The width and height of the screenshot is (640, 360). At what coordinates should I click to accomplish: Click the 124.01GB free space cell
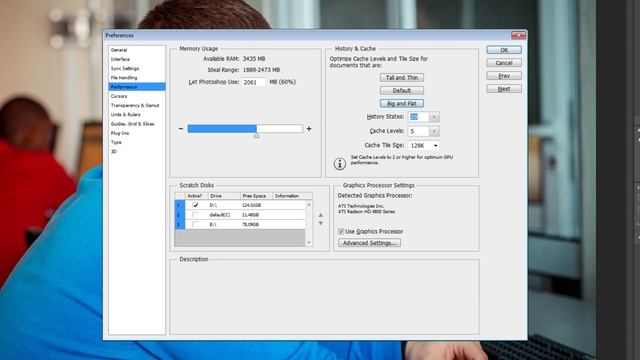coord(251,205)
